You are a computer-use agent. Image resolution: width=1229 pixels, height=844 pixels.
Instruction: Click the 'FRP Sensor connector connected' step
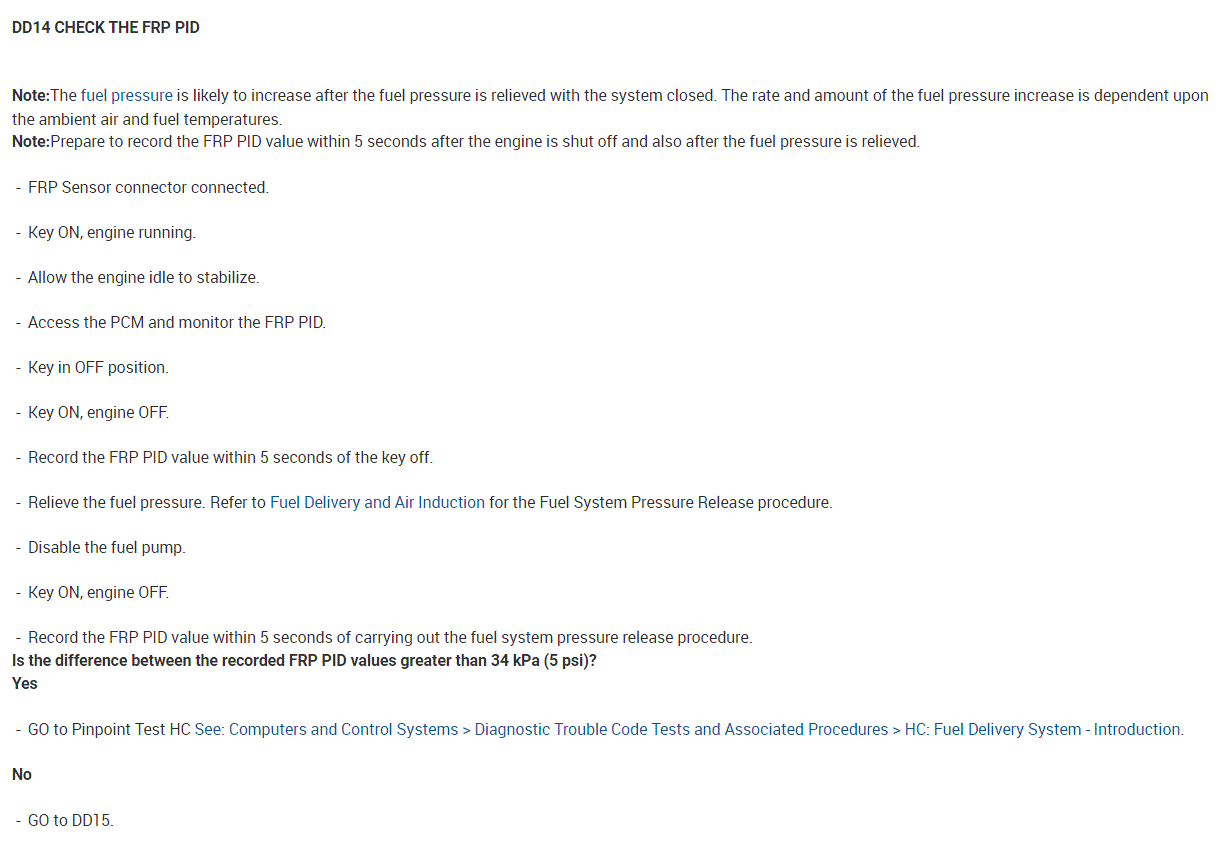click(148, 187)
